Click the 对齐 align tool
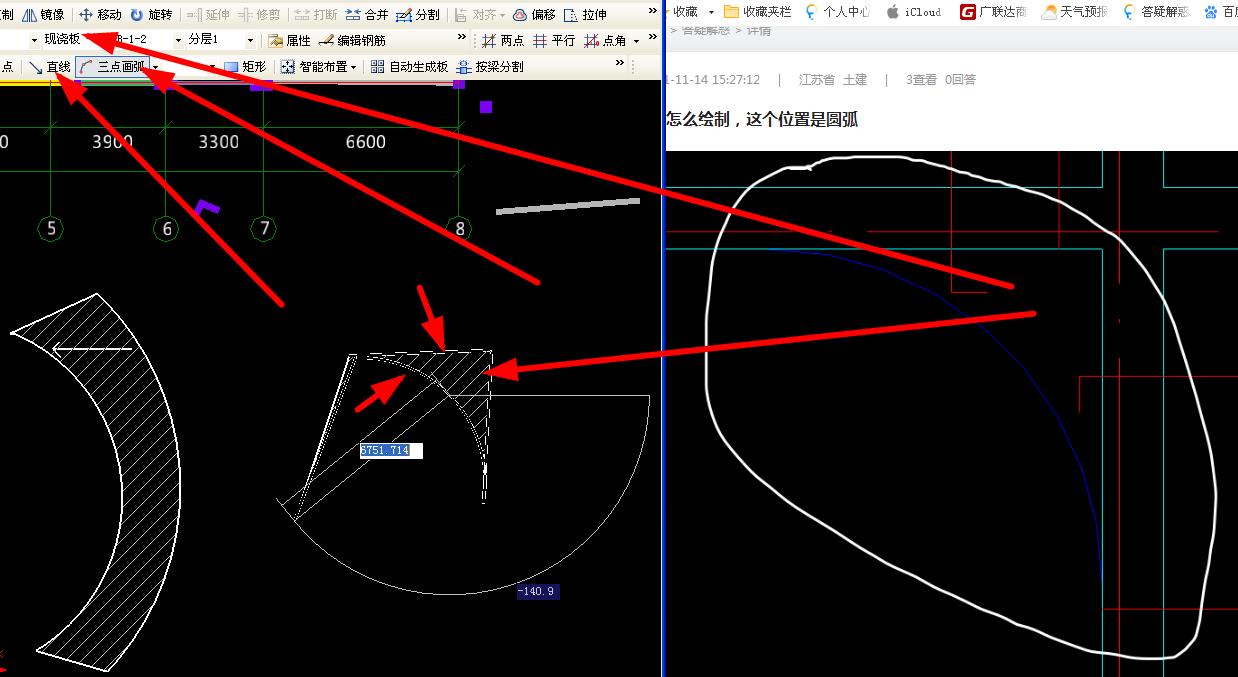The height and width of the screenshot is (677, 1238). coord(474,15)
